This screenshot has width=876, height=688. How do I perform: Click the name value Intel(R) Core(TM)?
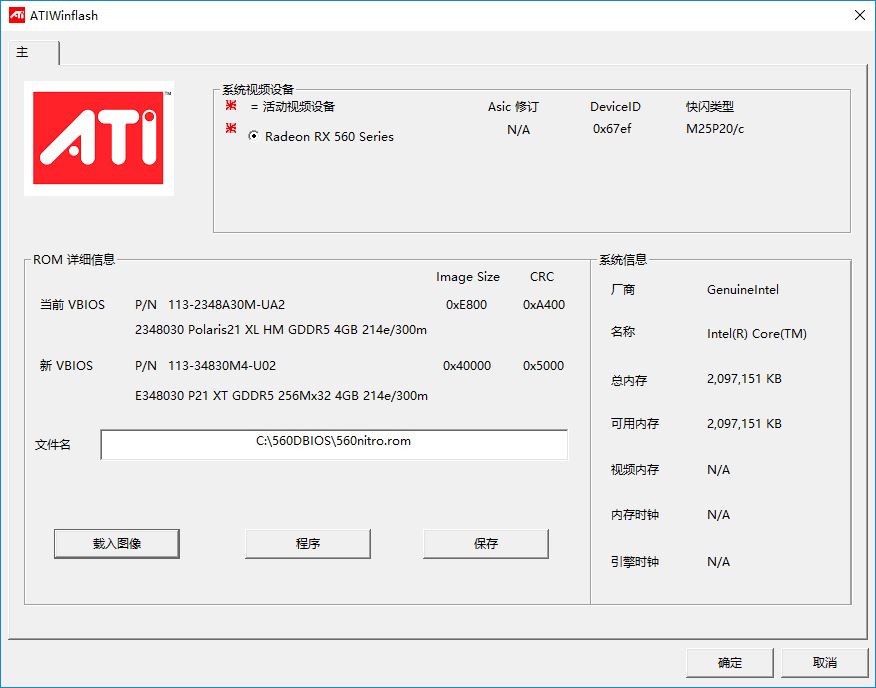tap(757, 334)
